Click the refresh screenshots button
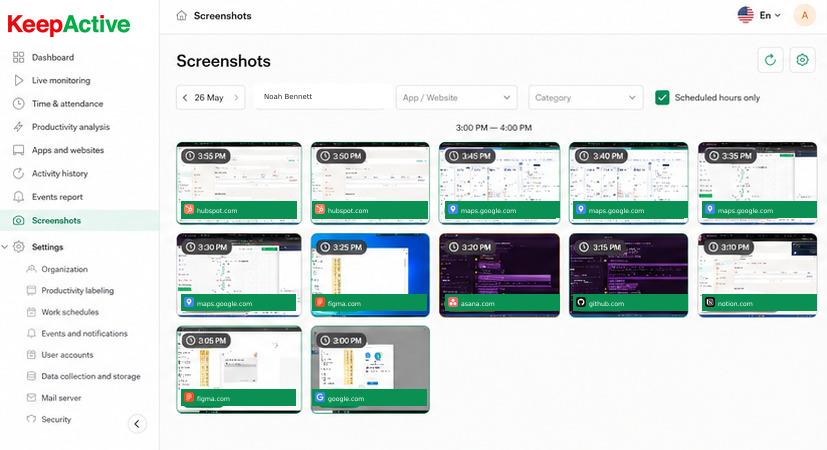The height and width of the screenshot is (450, 827). tap(770, 60)
